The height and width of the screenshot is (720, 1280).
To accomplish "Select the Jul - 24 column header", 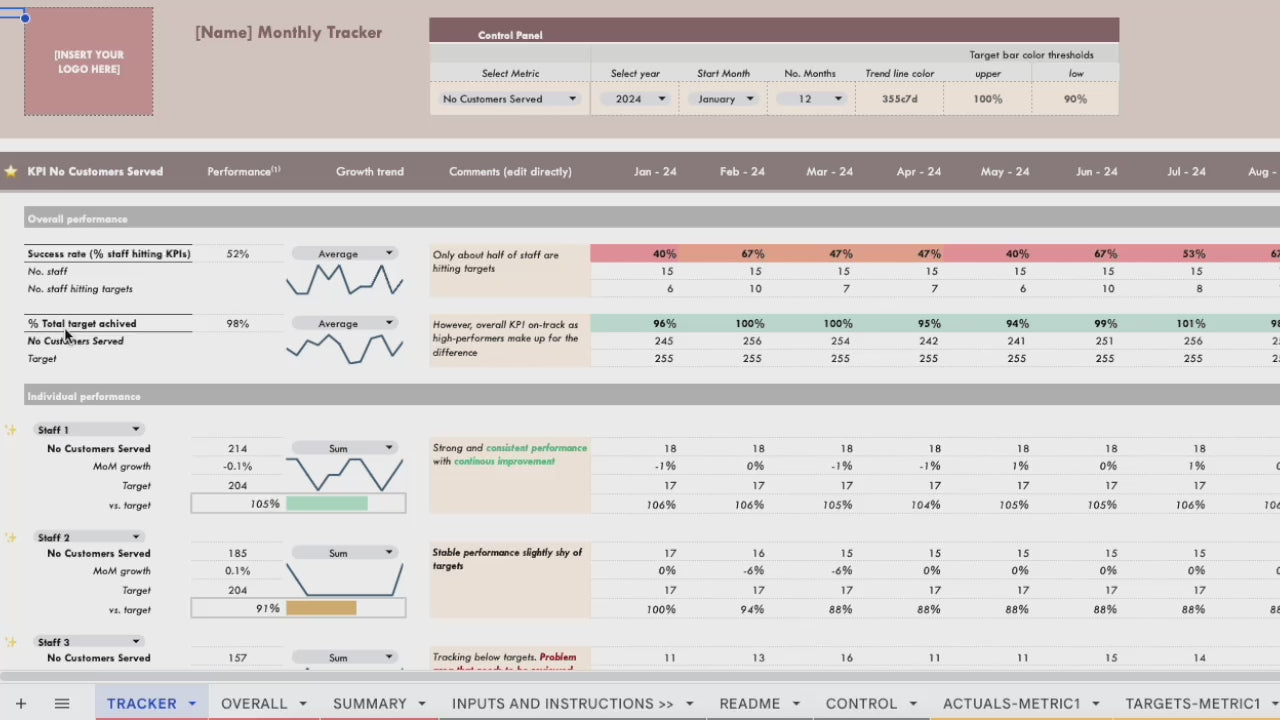I will point(1186,172).
